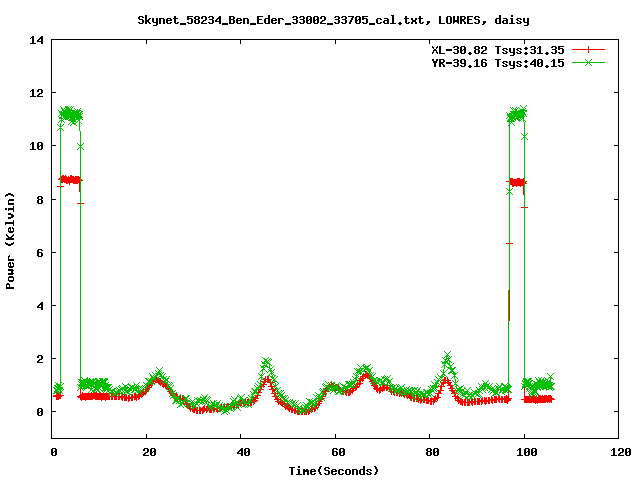Click the x-axis tick label 80
This screenshot has width=640, height=480.
[433, 452]
